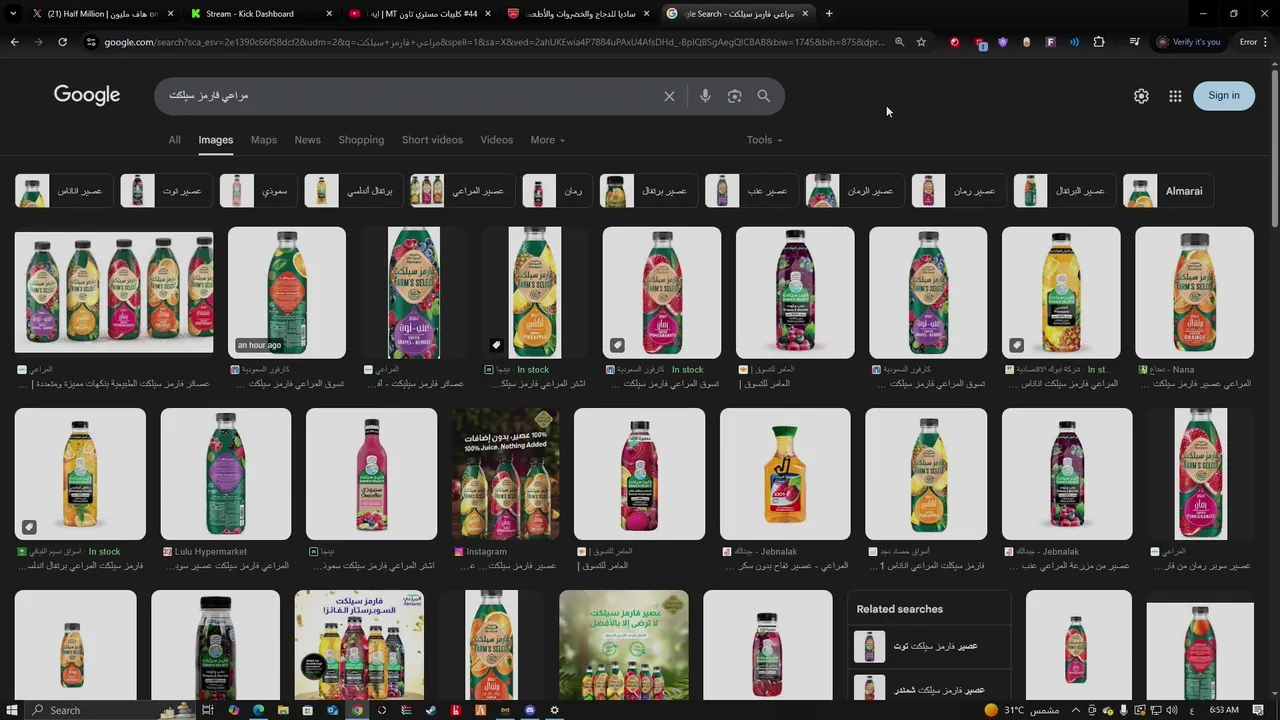Open the Discord icon in the taskbar
Image resolution: width=1280 pixels, height=720 pixels.
coord(530,710)
